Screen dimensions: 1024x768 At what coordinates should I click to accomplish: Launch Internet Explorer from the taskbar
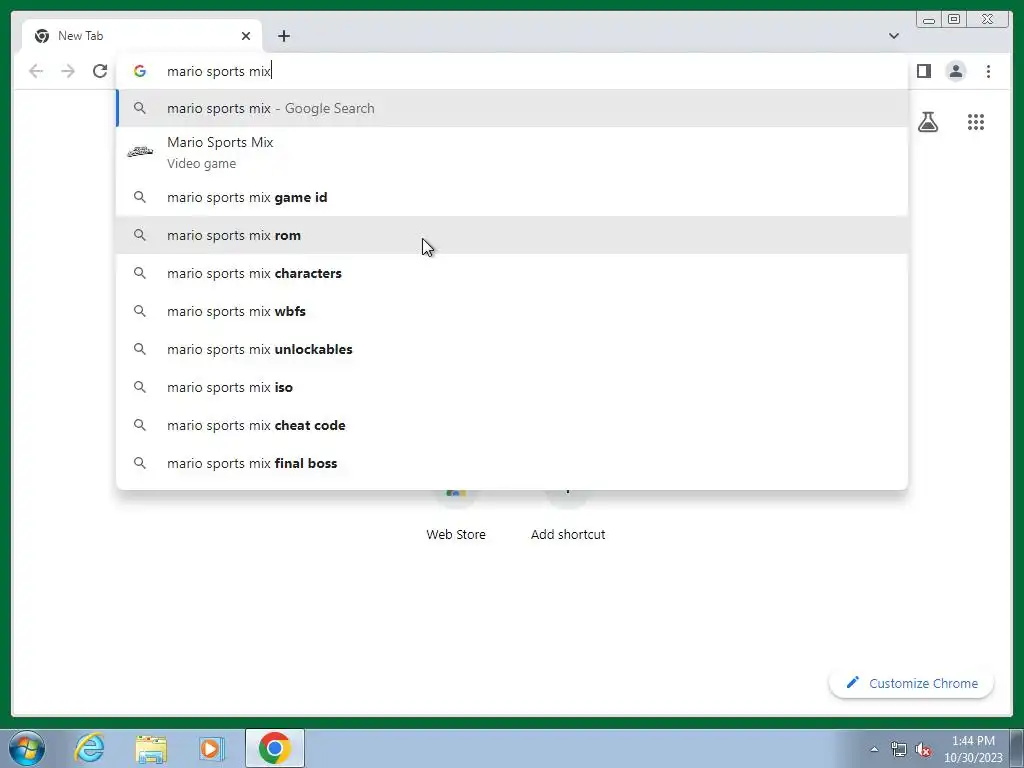click(89, 748)
